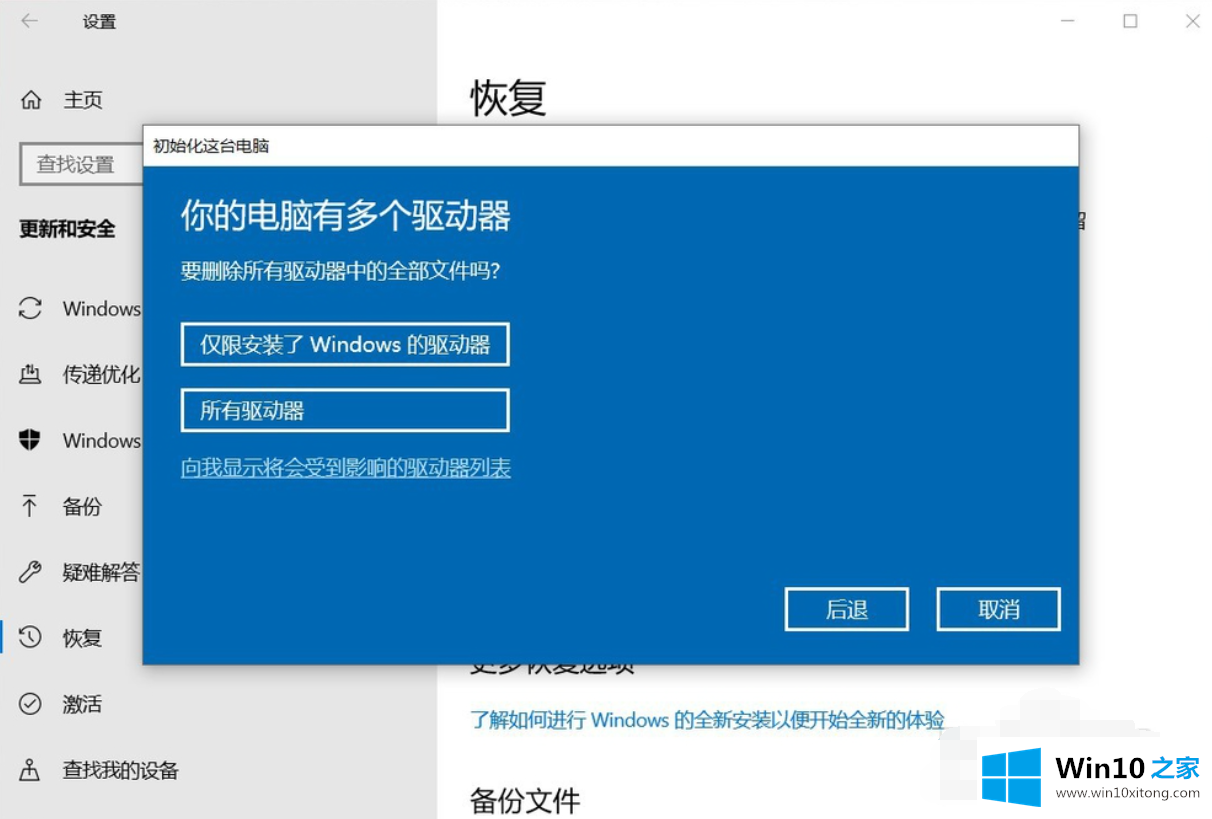The height and width of the screenshot is (819, 1212).
Task: Maximize the Settings window
Action: tap(1130, 21)
